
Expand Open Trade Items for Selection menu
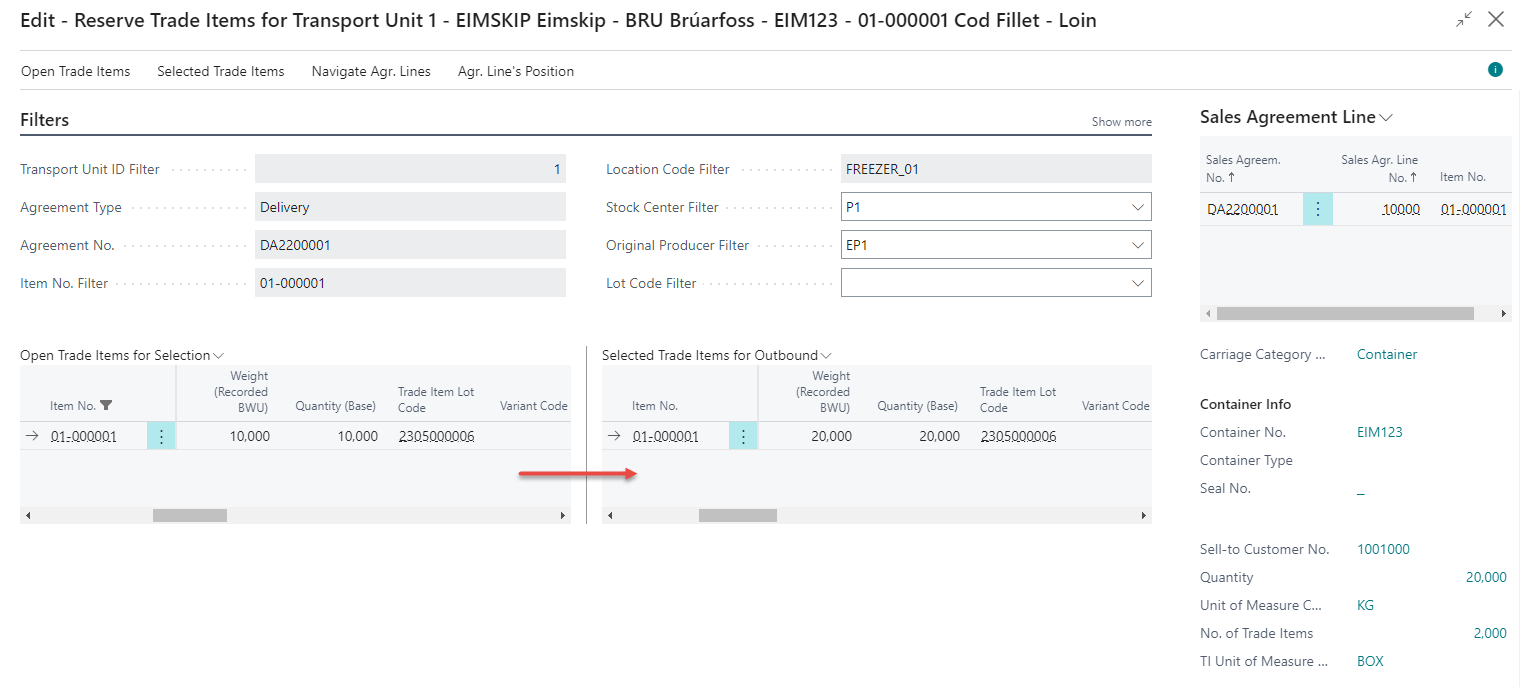point(219,356)
